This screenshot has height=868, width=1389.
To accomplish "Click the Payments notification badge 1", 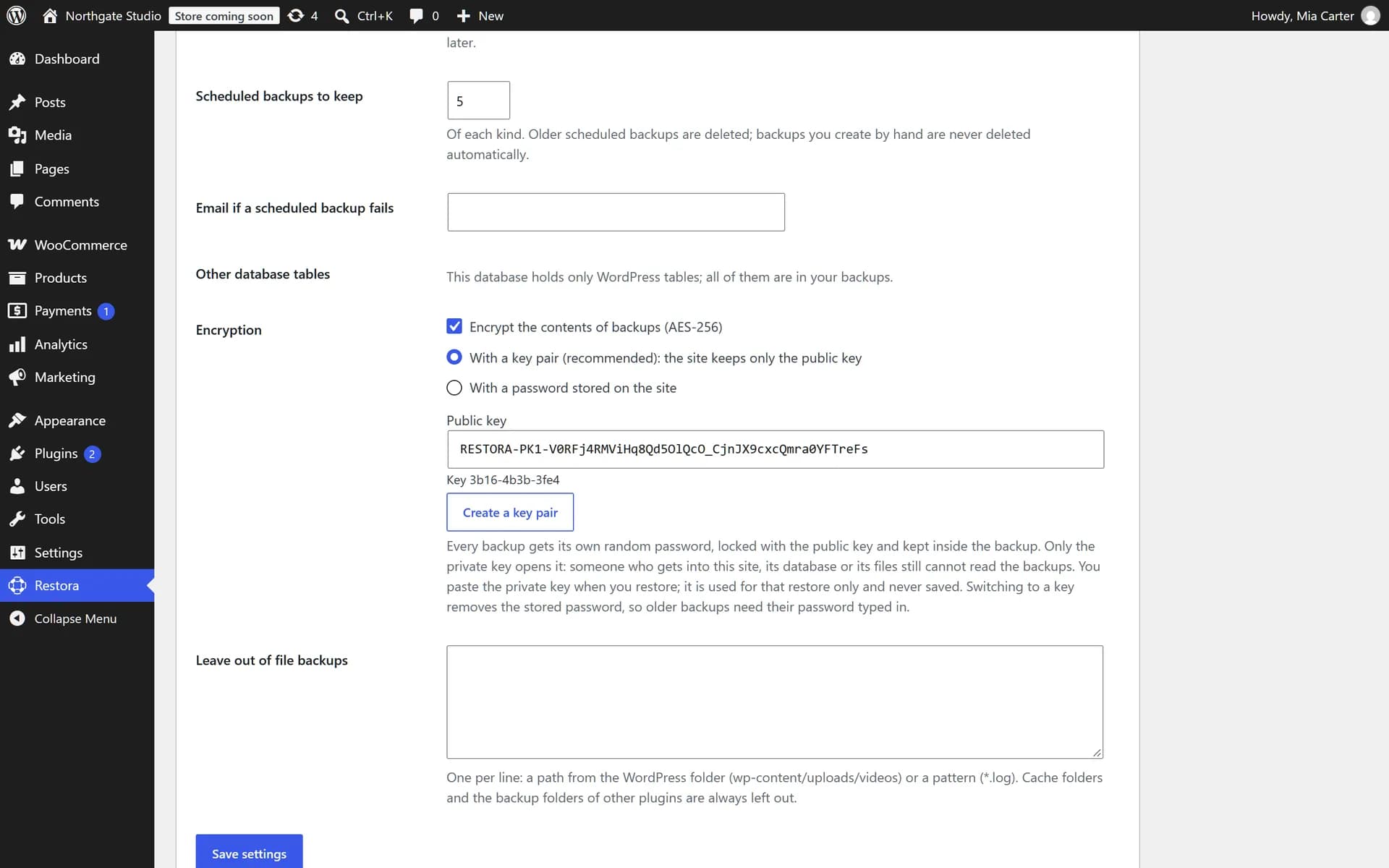I will coord(106,311).
